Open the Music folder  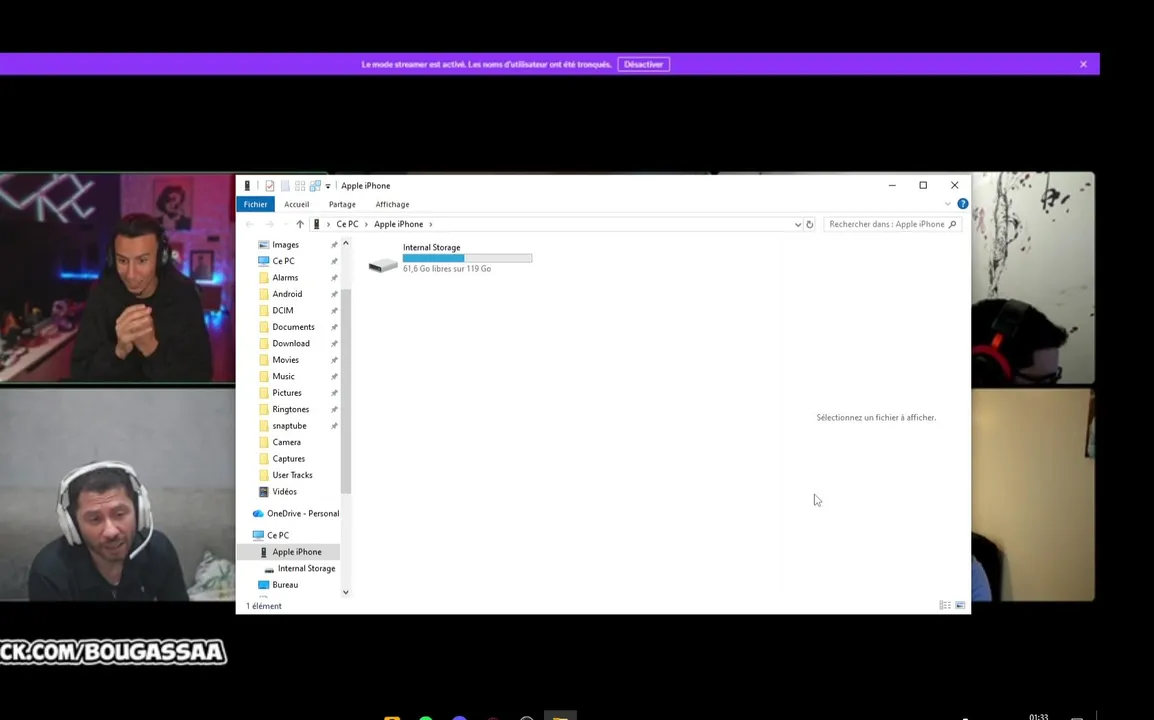coord(283,376)
